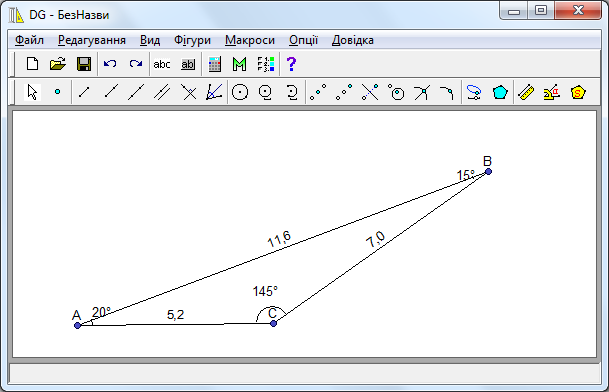
Task: Open the Редагування menu
Action: [92, 40]
